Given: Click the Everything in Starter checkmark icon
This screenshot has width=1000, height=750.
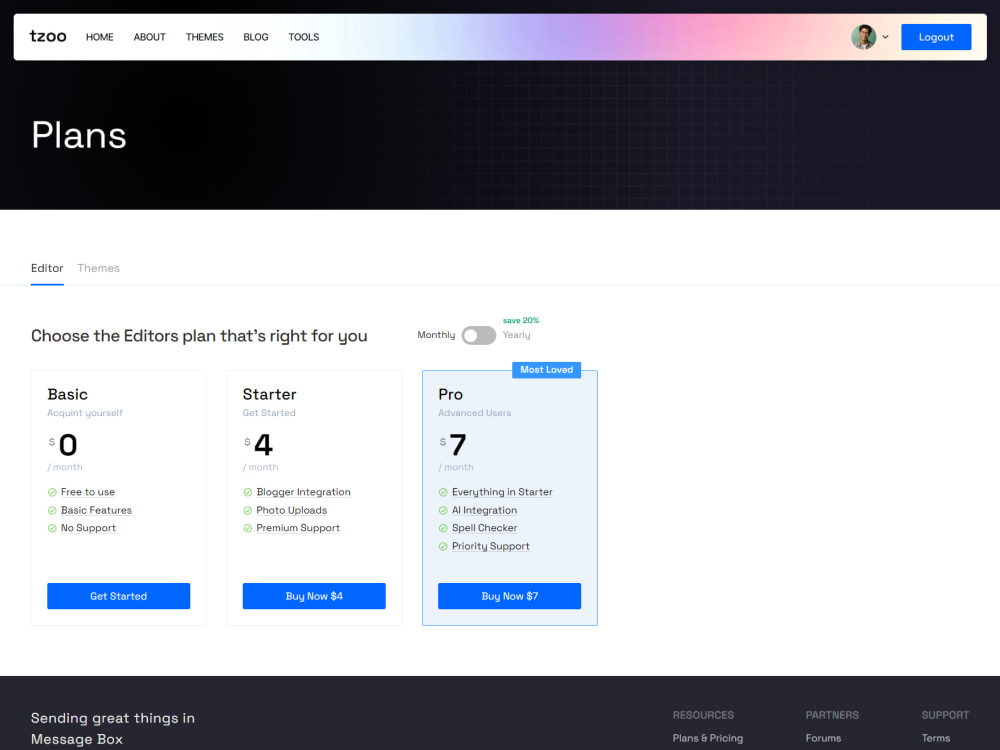Looking at the screenshot, I should pos(443,492).
